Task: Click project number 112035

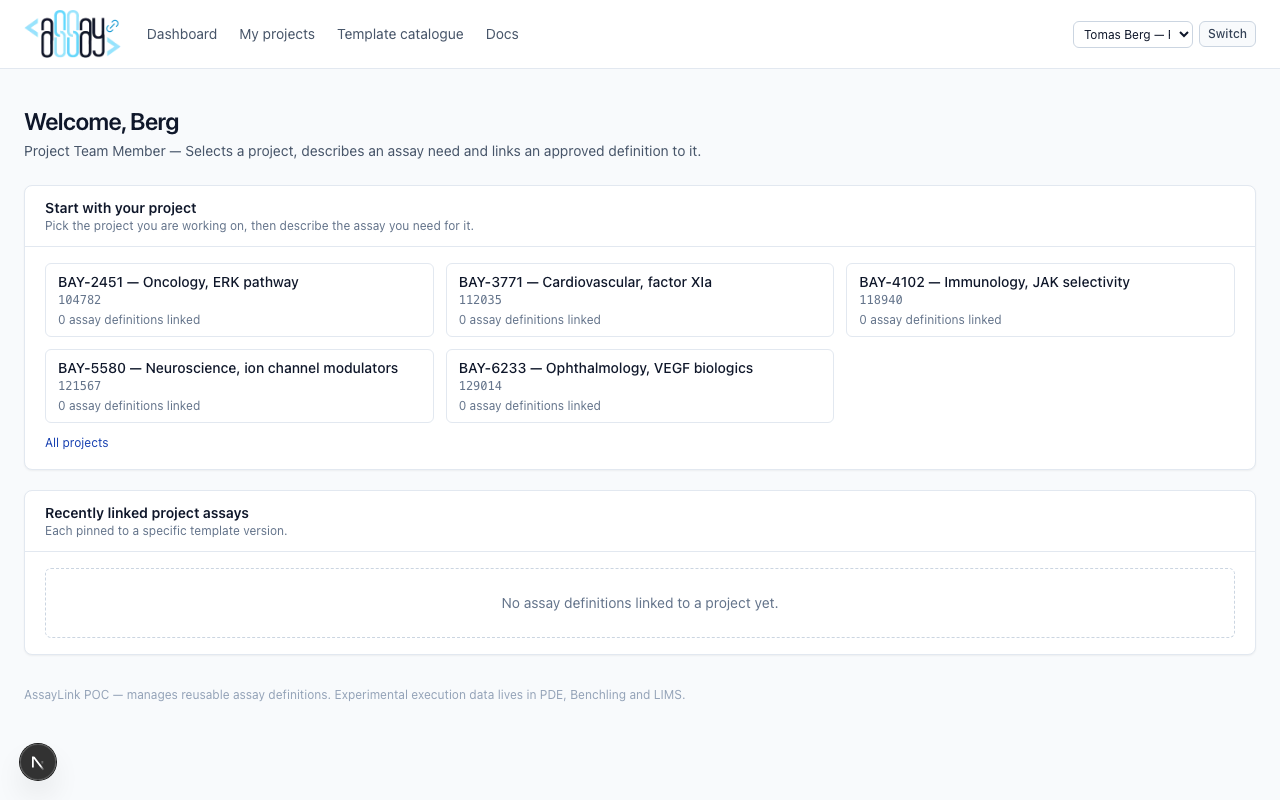Action: coord(480,300)
